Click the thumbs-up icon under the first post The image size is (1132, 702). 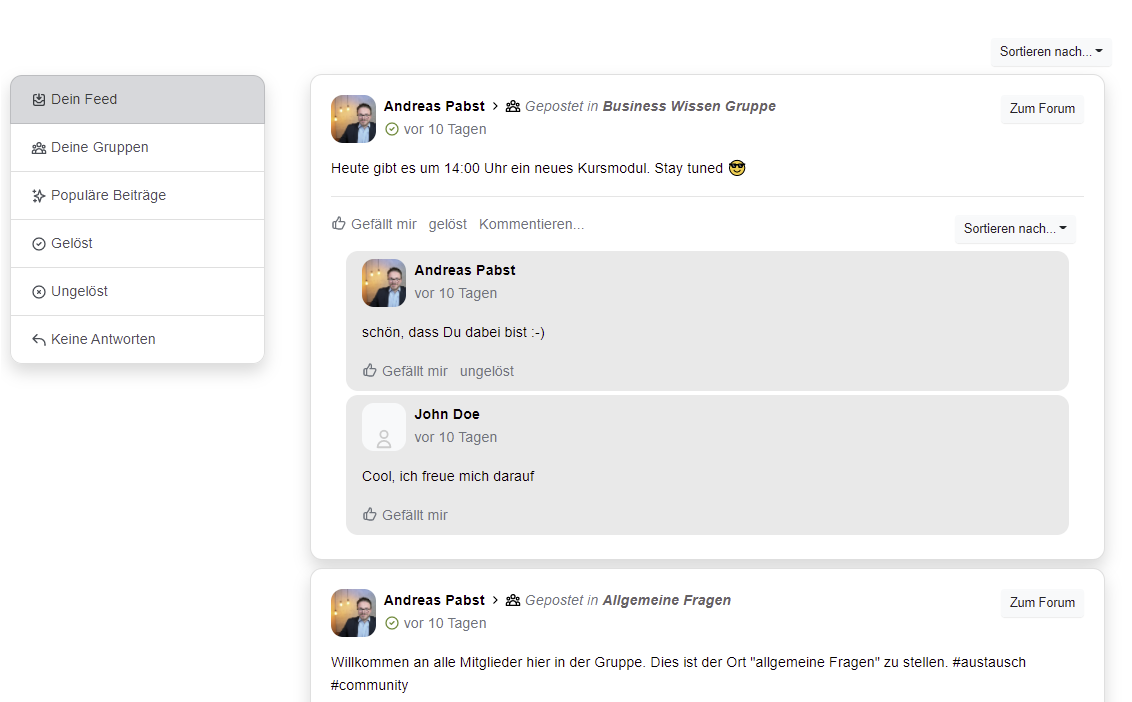point(339,224)
